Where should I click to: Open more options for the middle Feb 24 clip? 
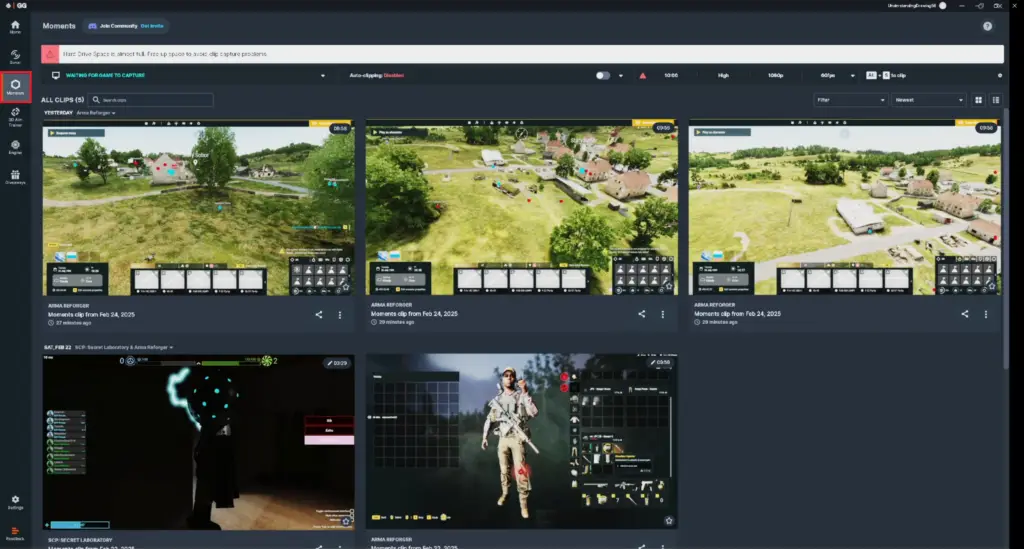pos(662,314)
